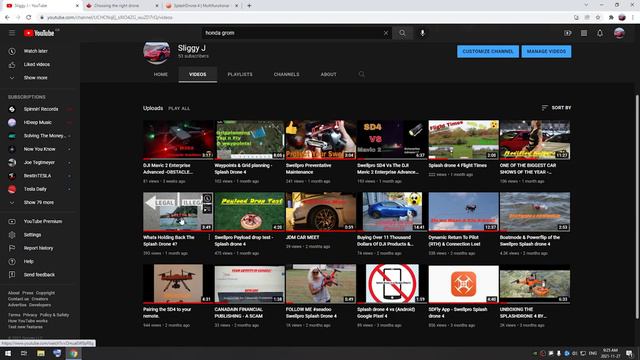Screen dimensions: 640x360
Task: Open the Uploads dropdown label
Action: coord(153,108)
